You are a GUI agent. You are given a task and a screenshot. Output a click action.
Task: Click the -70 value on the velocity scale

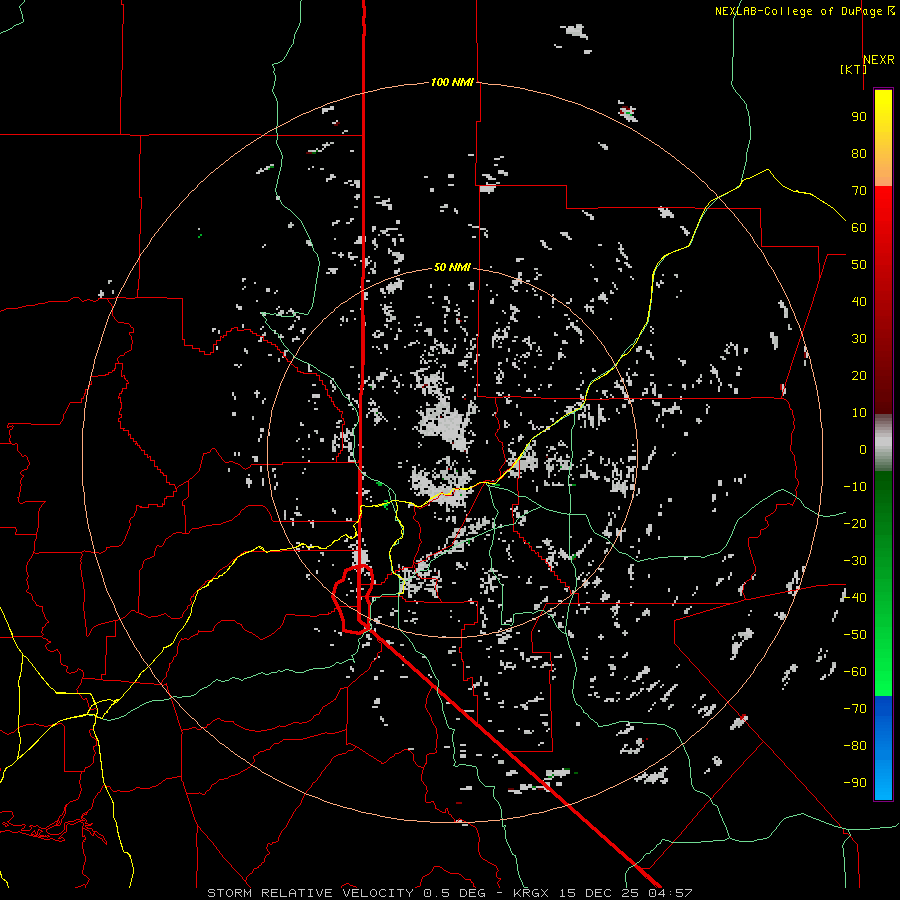[855, 709]
